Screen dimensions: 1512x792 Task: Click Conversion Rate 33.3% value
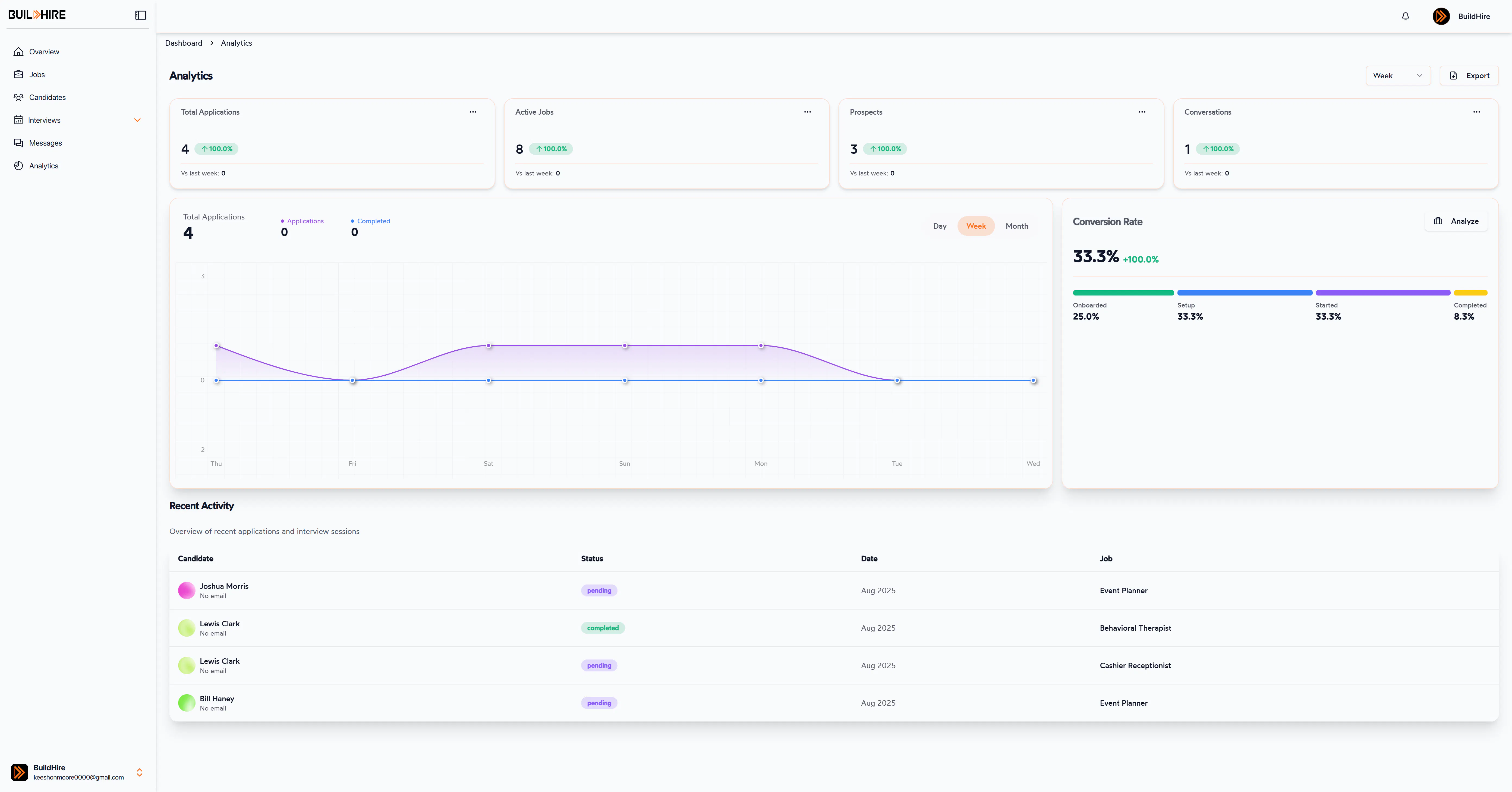[x=1096, y=257]
